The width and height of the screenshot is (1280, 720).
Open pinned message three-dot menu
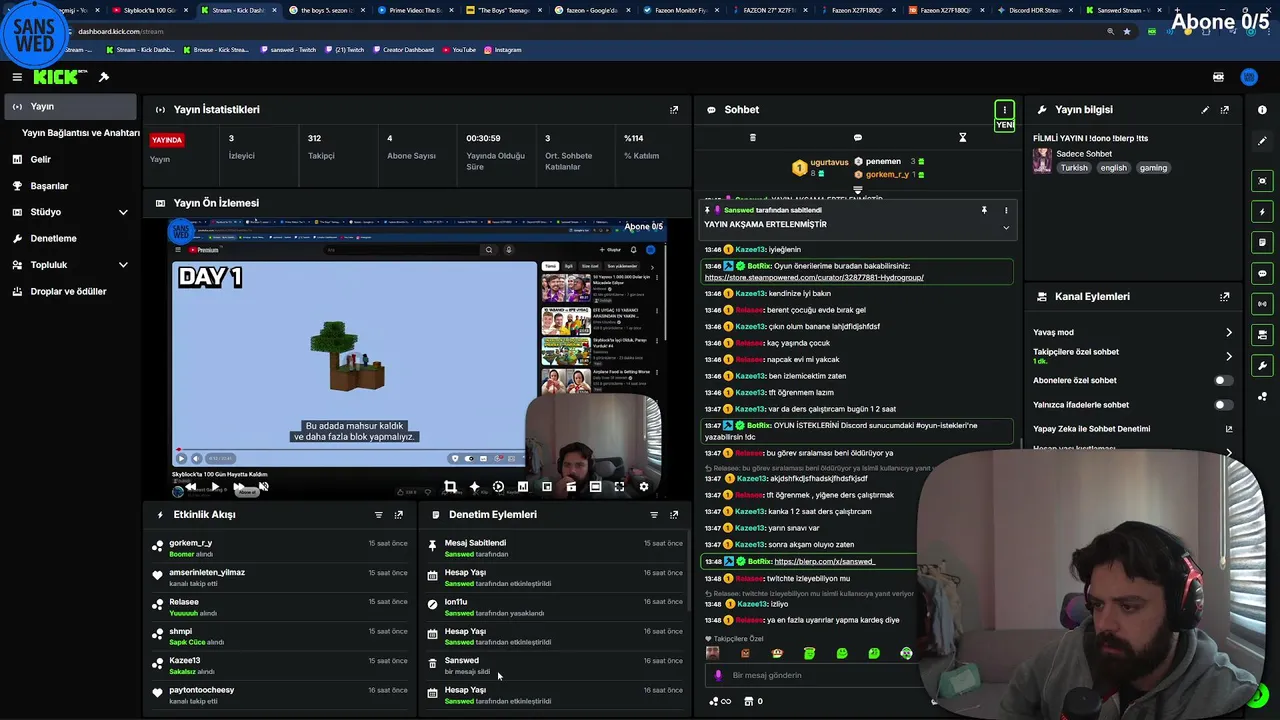click(x=1006, y=210)
